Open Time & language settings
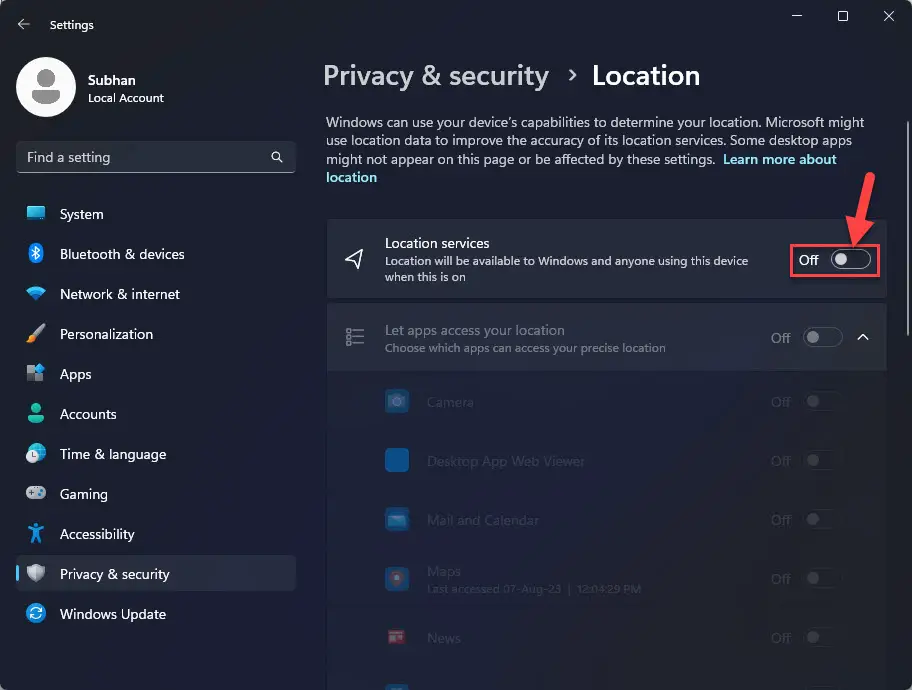The image size is (912, 690). (156, 454)
